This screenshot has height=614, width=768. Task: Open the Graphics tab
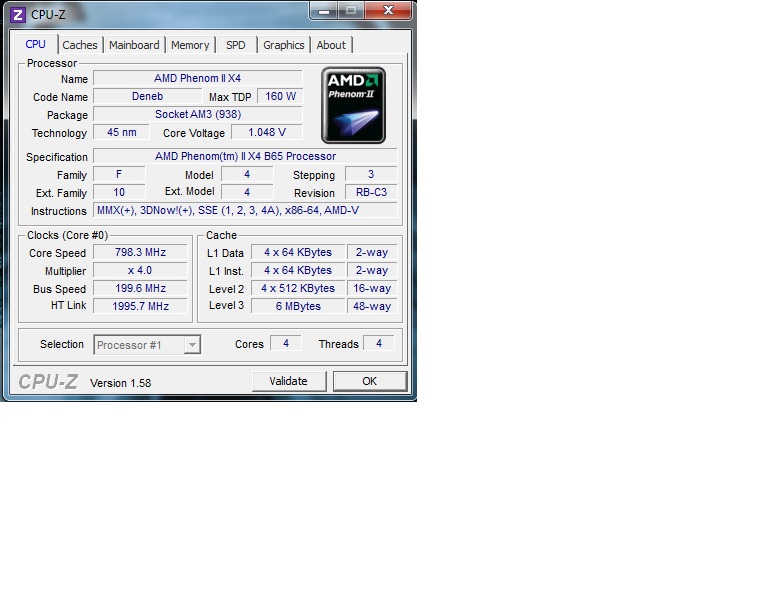[x=284, y=45]
